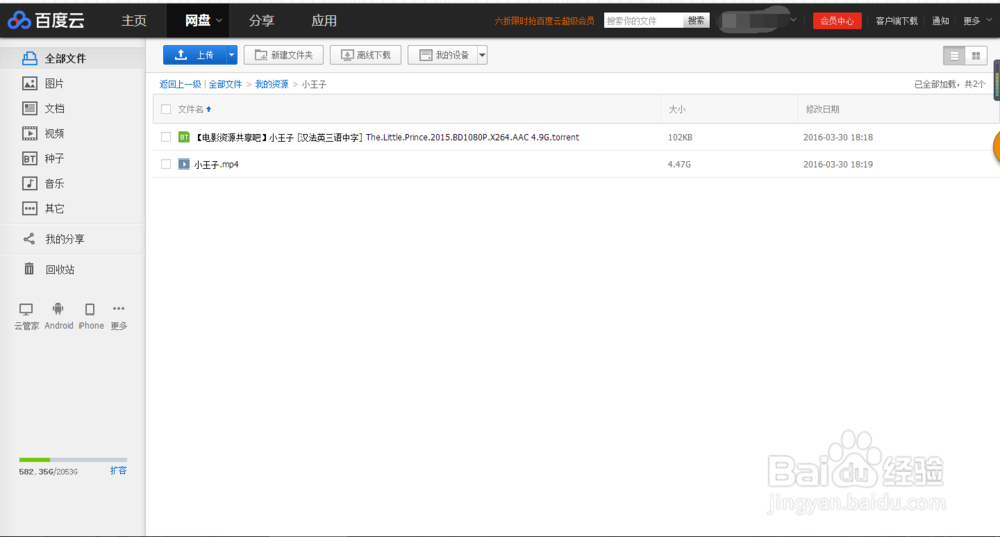Click the orange super-member promo link
Screen dimensions: 1000x537
[x=544, y=21]
